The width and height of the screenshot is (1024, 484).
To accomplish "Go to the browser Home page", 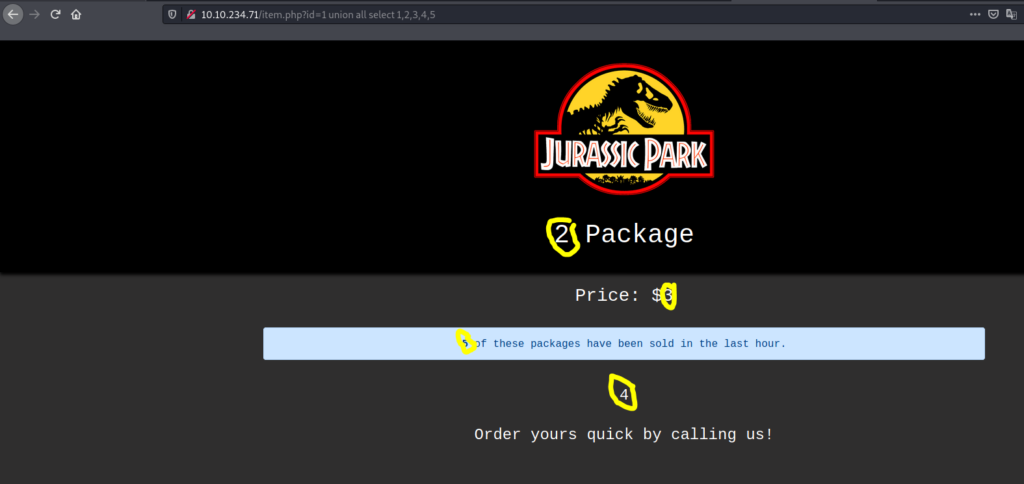I will [76, 15].
